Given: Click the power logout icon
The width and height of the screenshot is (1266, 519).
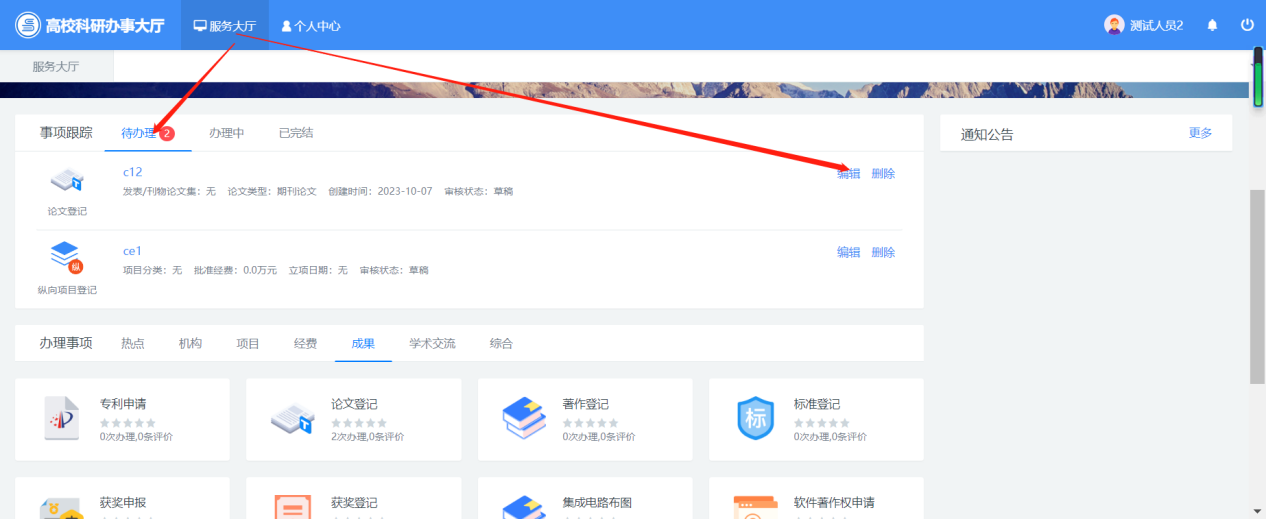Looking at the screenshot, I should (1247, 25).
